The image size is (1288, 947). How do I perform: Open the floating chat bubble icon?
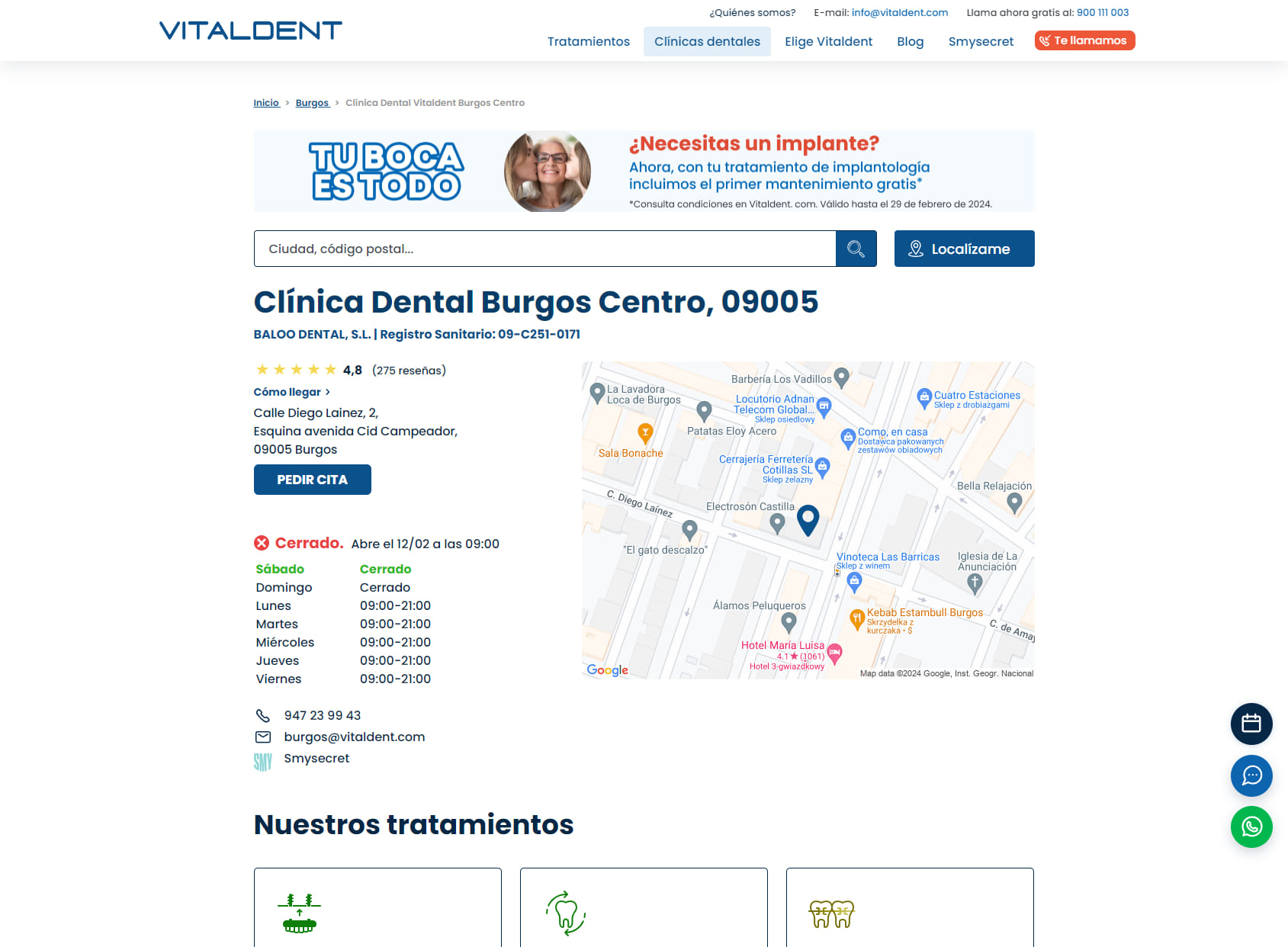point(1251,775)
